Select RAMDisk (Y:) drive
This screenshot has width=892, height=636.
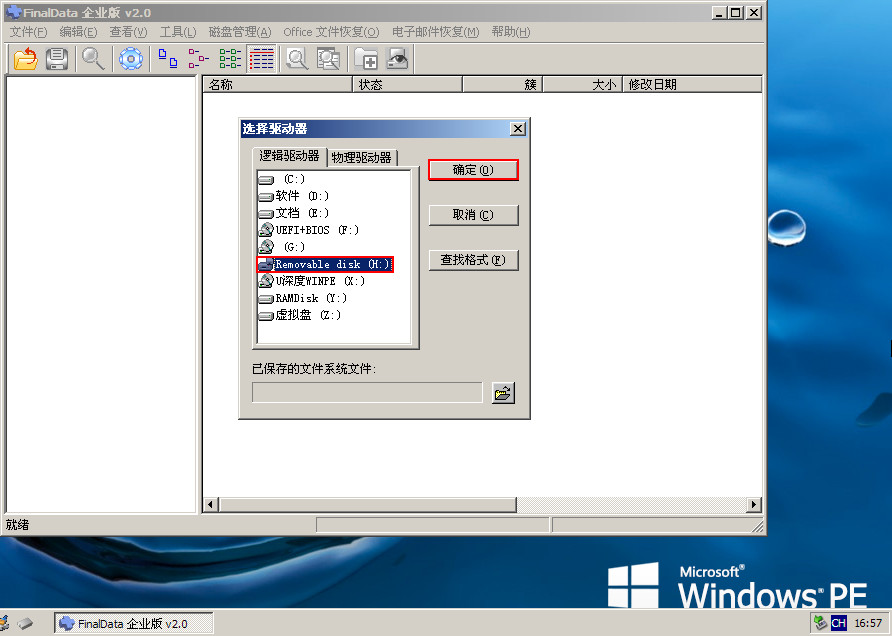coord(303,298)
